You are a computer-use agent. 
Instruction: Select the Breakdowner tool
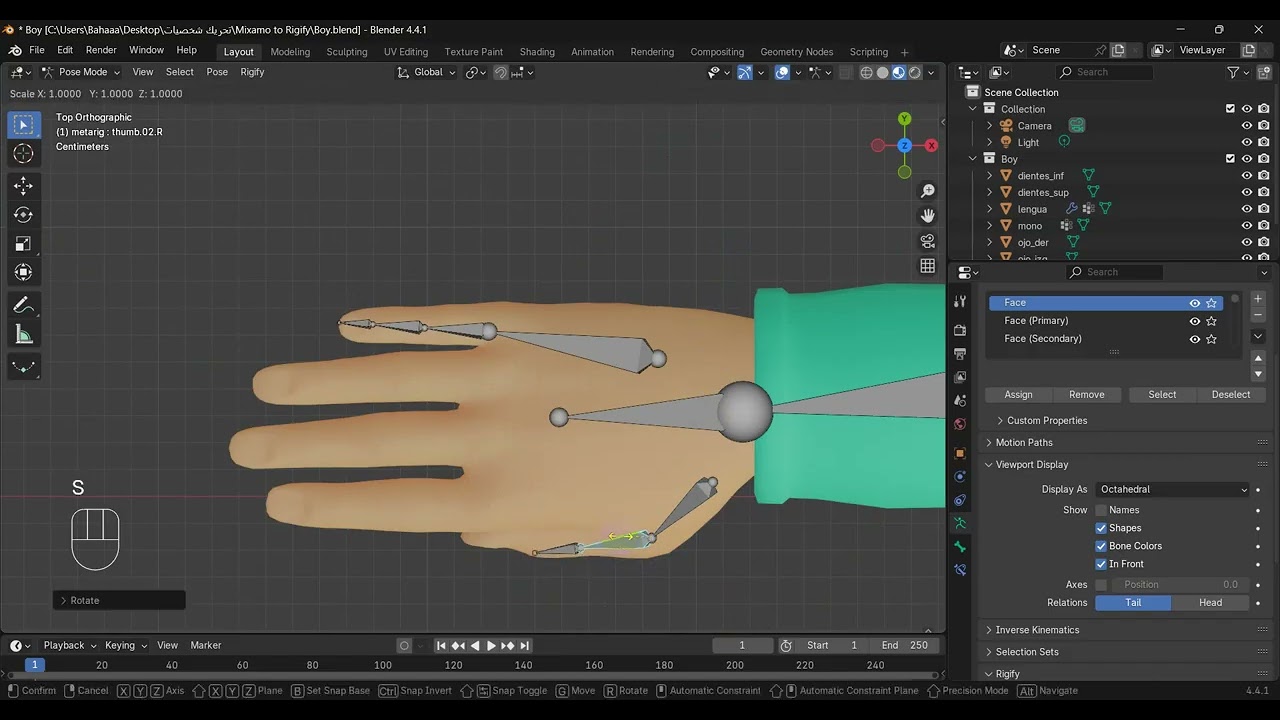point(23,367)
